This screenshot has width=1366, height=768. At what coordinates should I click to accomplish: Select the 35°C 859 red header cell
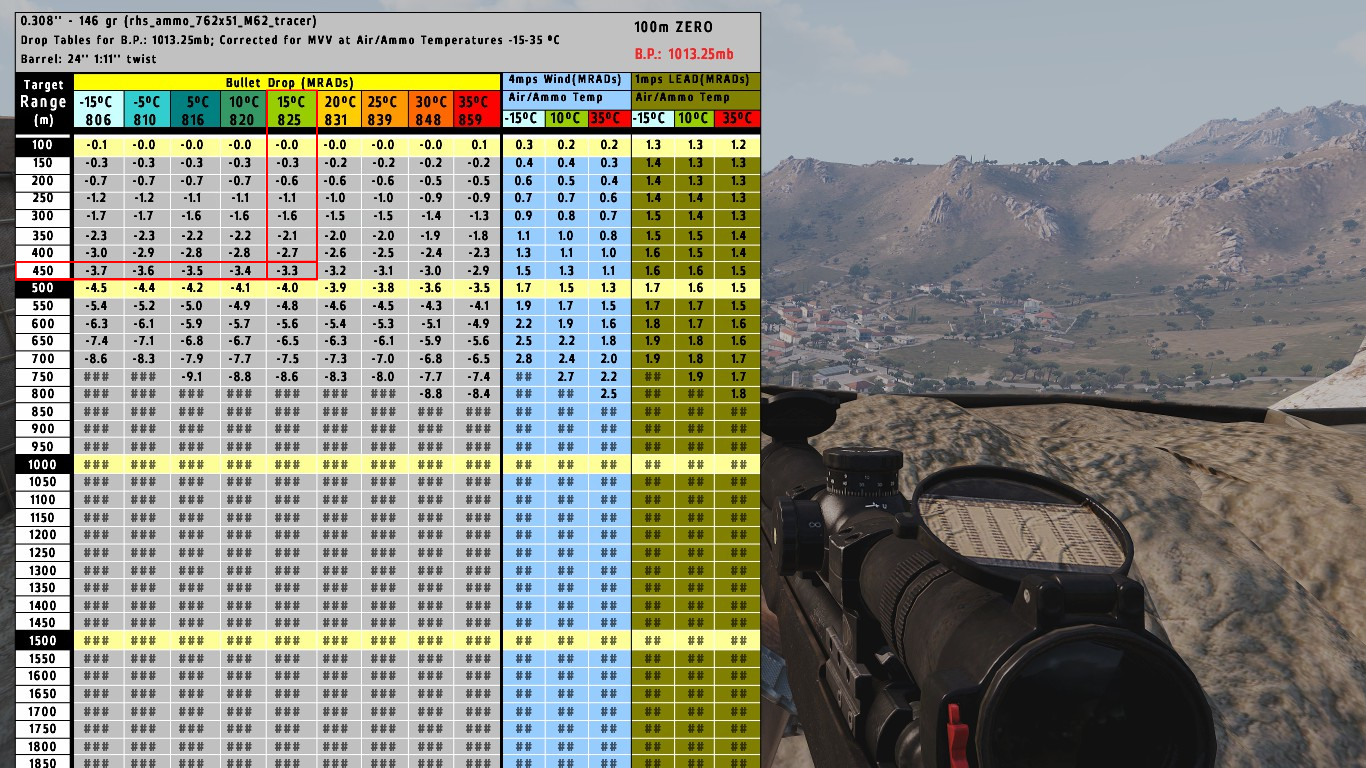tap(475, 110)
